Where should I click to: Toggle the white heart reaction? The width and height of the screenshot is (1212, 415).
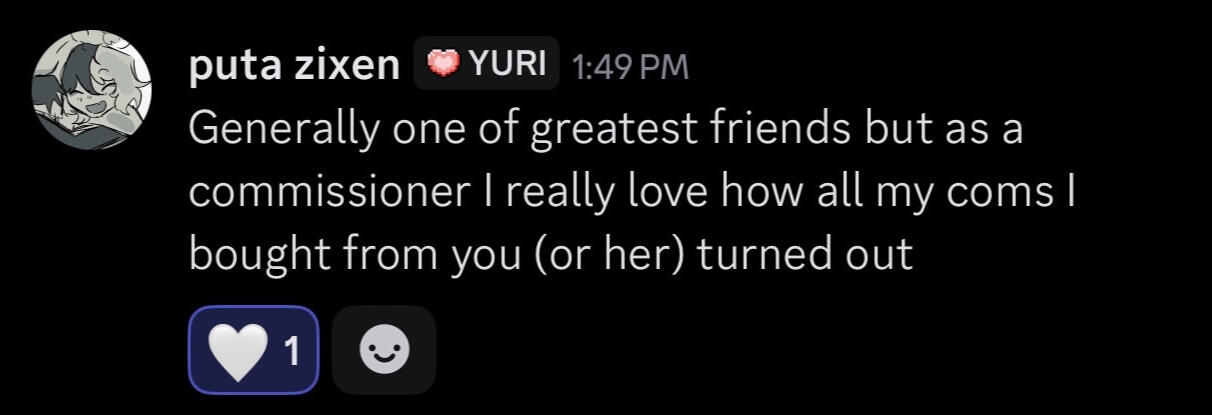pos(253,350)
